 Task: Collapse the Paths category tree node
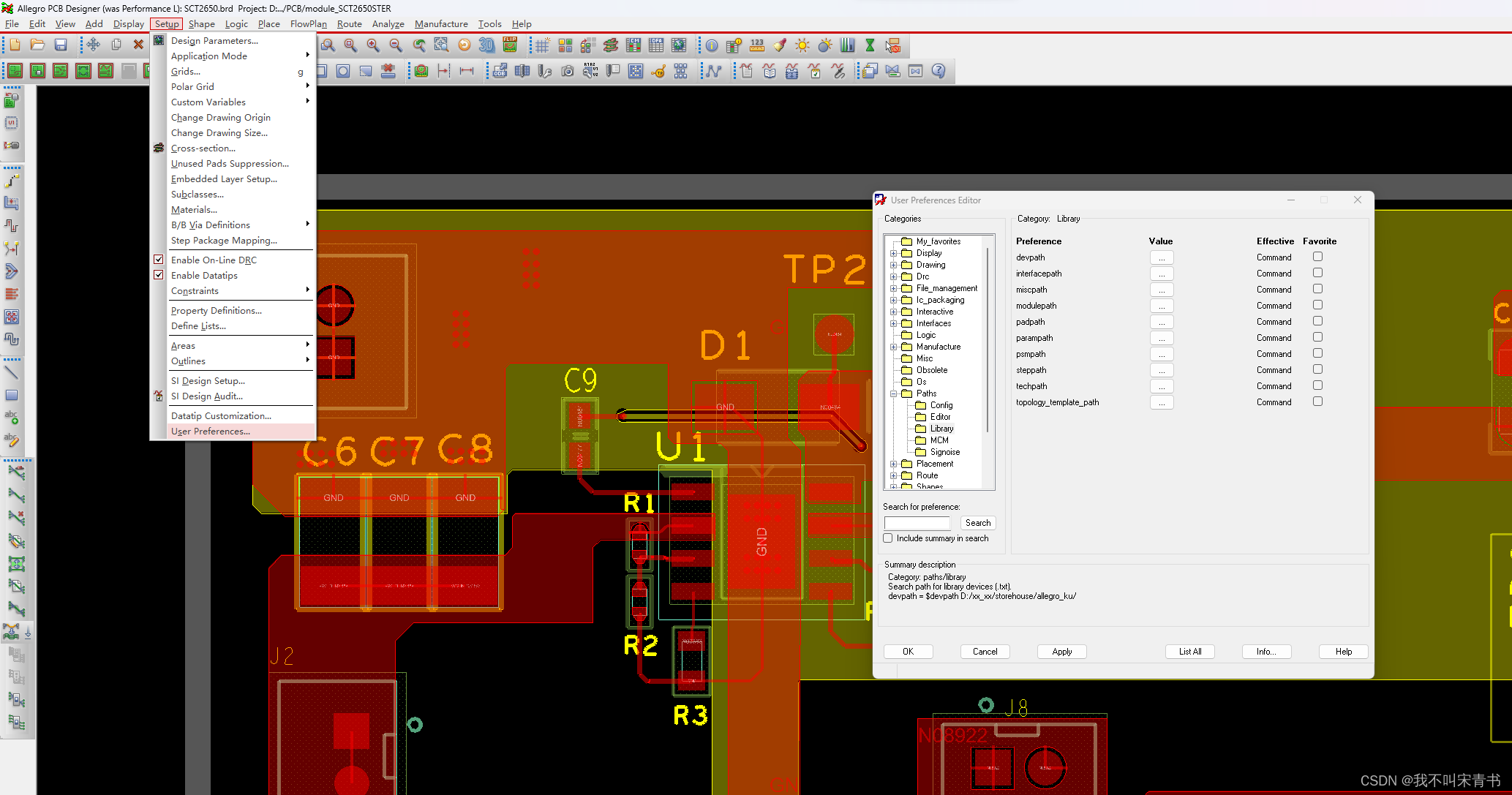point(893,393)
